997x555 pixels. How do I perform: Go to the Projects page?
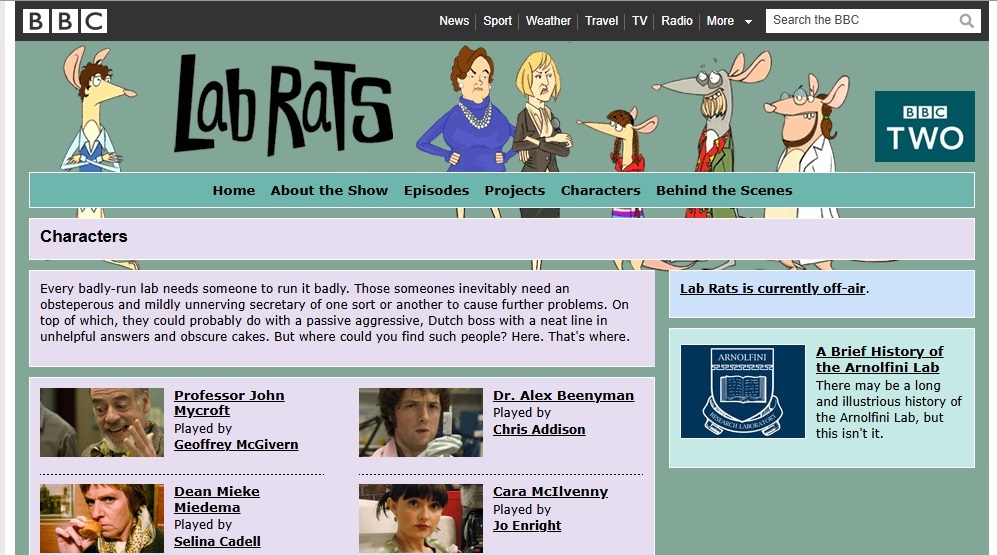coord(515,190)
